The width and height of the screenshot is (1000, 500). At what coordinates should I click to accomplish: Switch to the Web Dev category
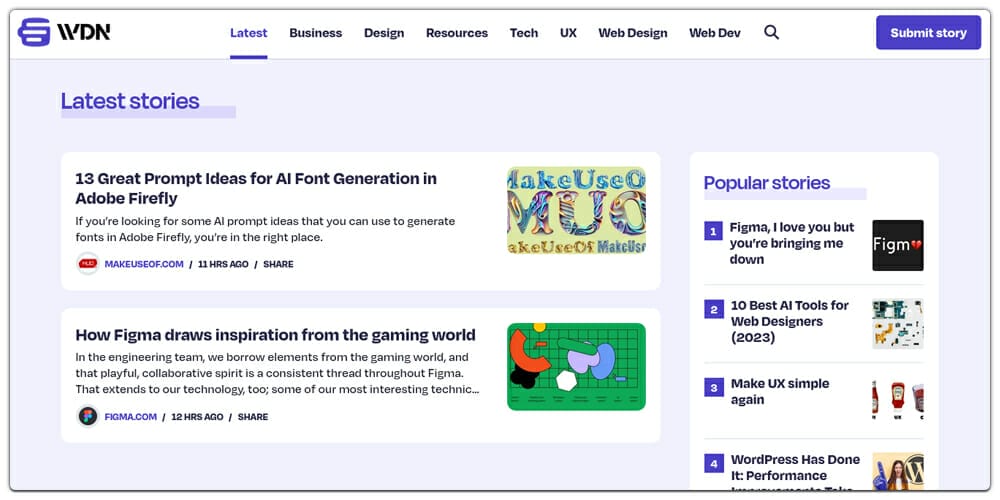[715, 33]
